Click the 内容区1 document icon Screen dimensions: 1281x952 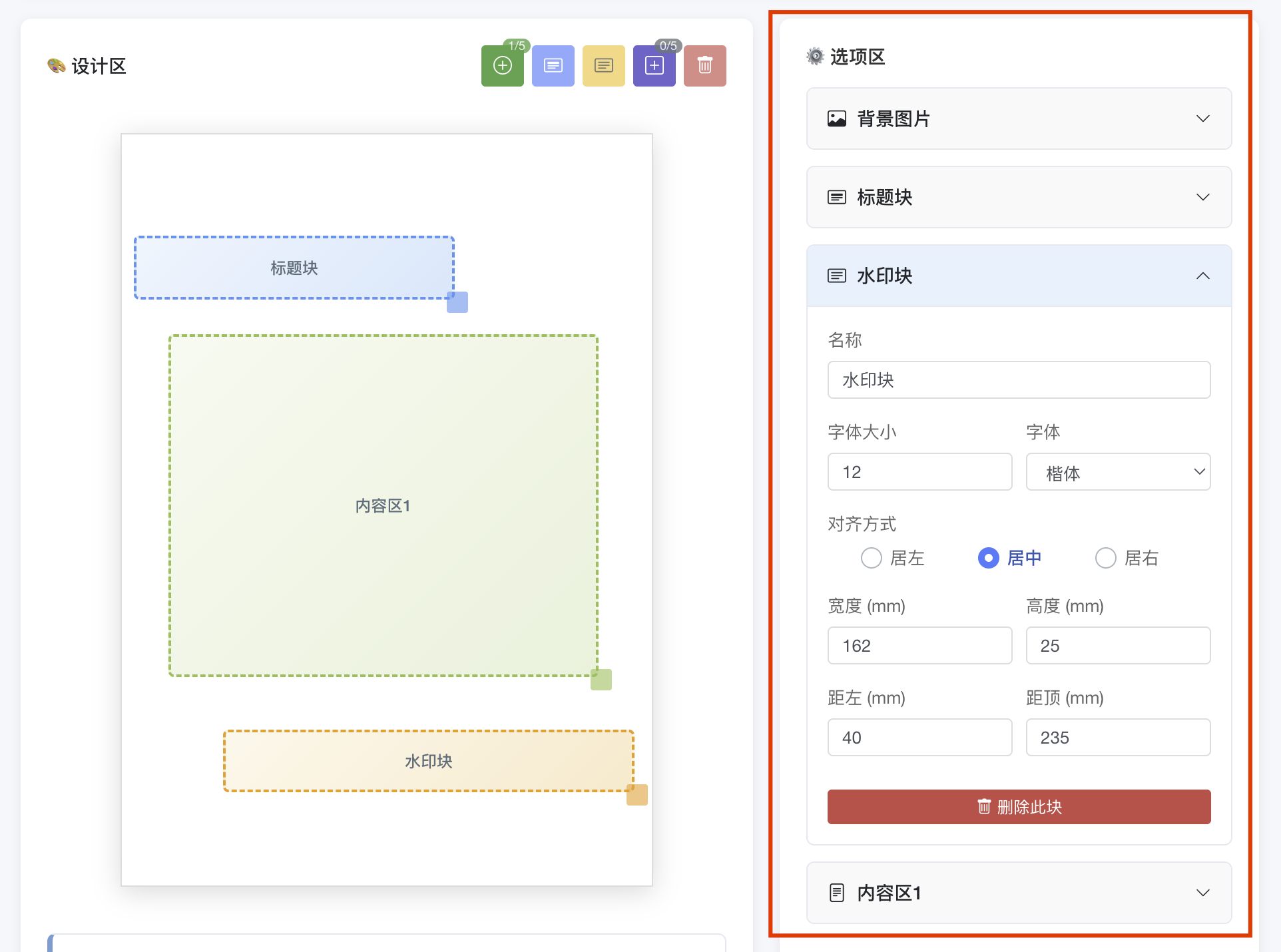tap(837, 893)
